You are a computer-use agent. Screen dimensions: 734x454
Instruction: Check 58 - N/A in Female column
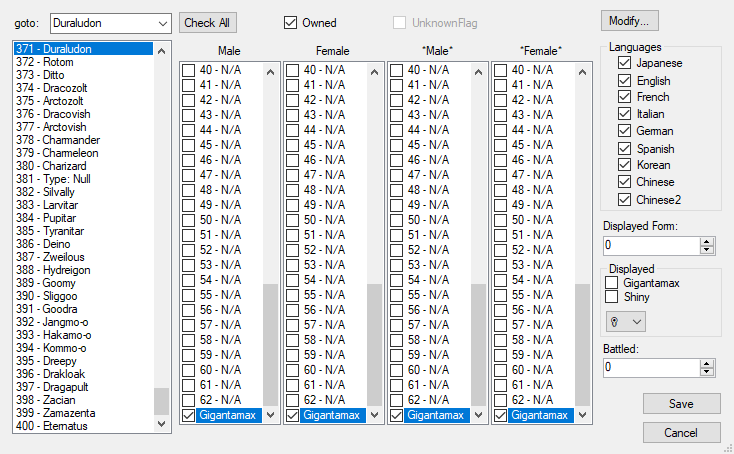coord(293,340)
